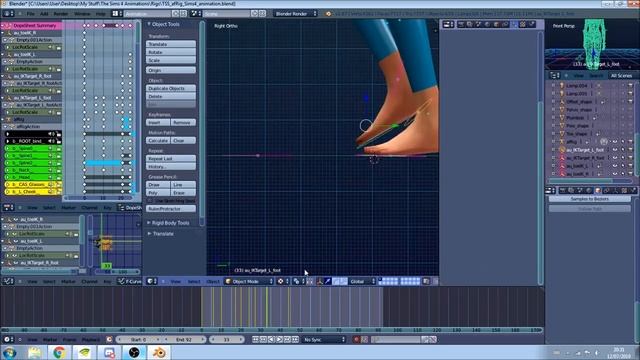This screenshot has height=360, width=640.
Task: Expand b_ROOT_bind channel group
Action: 7,141
